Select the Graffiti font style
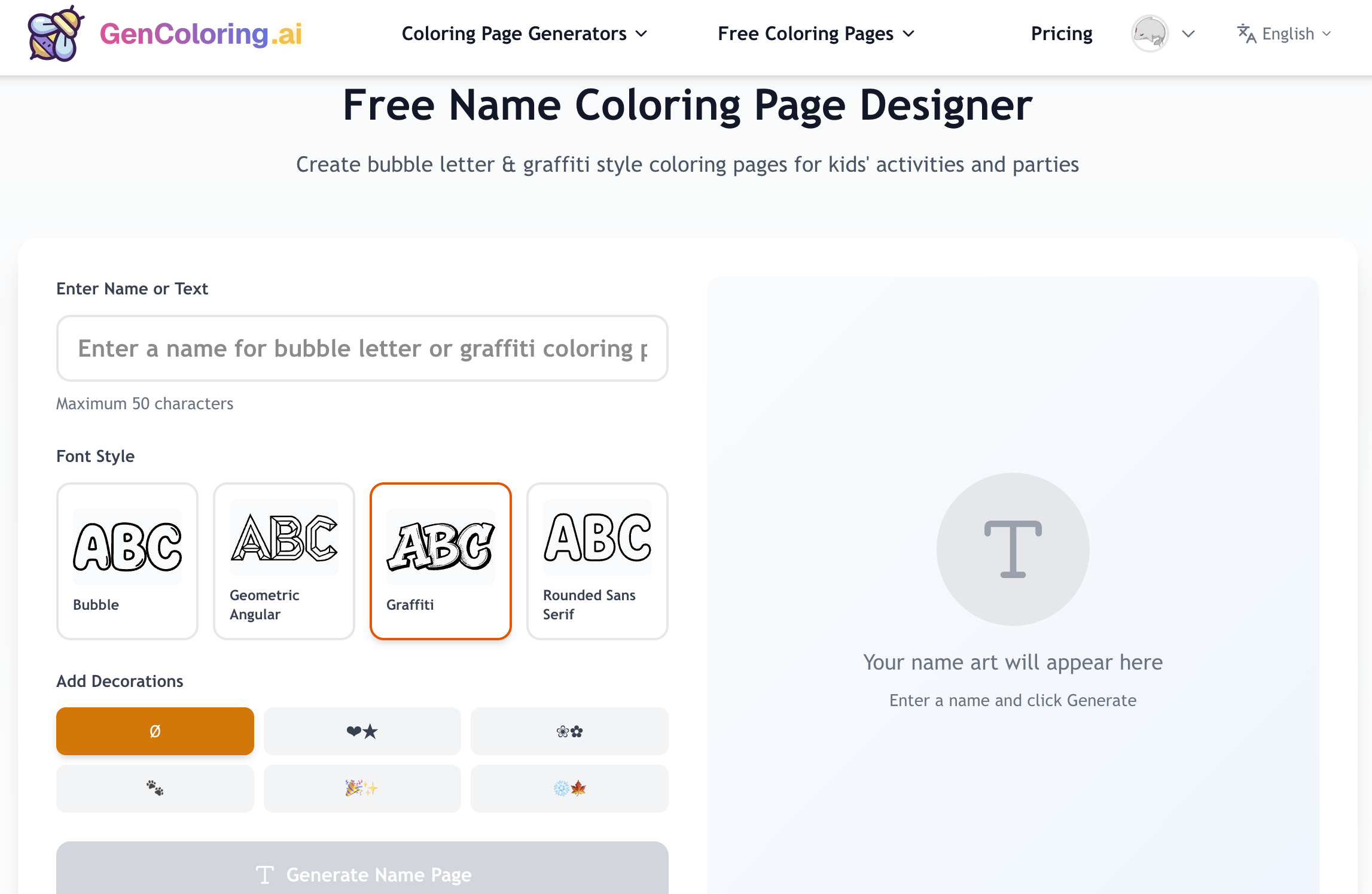 pyautogui.click(x=441, y=561)
